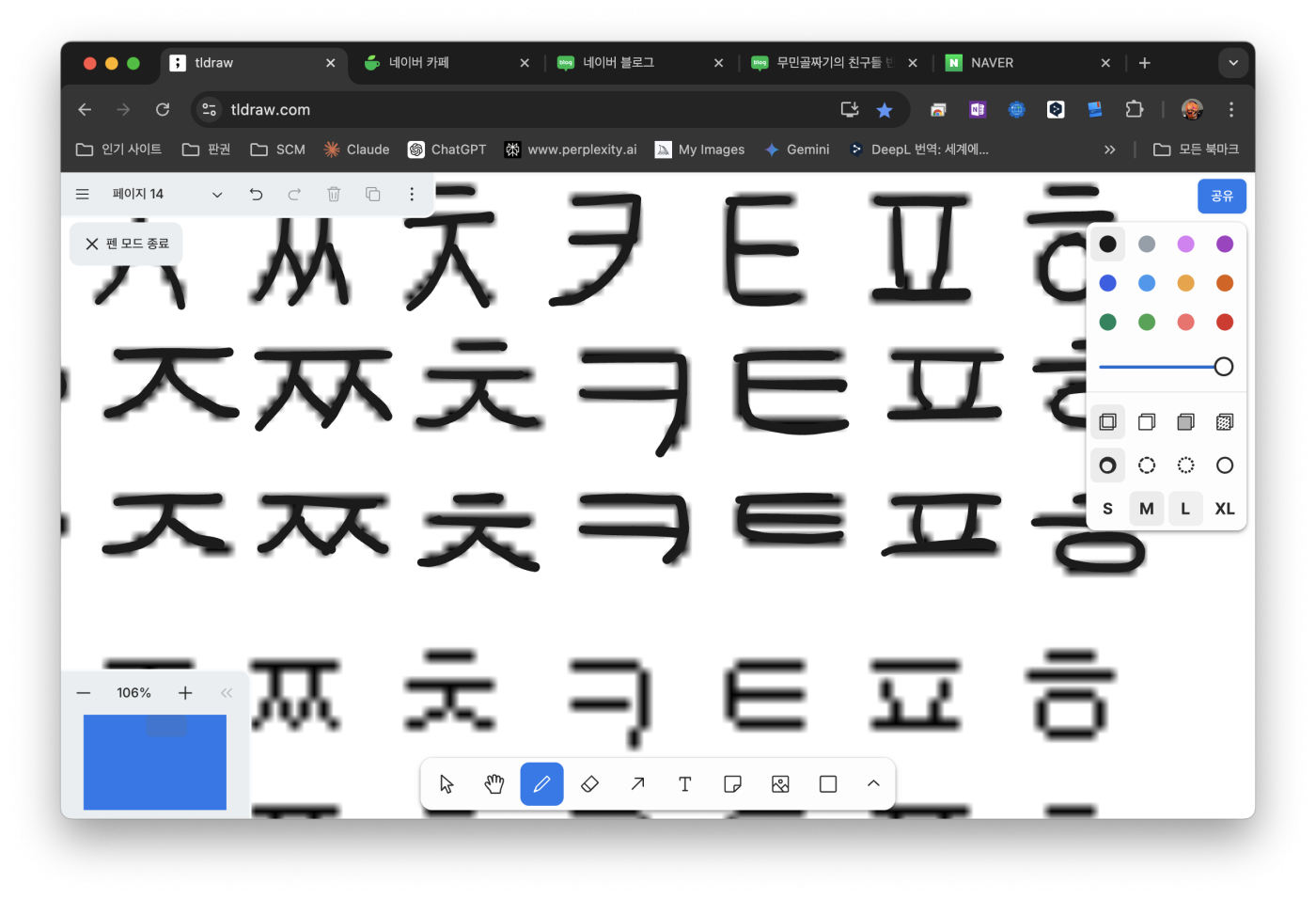Screen dimensions: 1316x899
Task: Select the hand pan tool
Action: point(493,784)
